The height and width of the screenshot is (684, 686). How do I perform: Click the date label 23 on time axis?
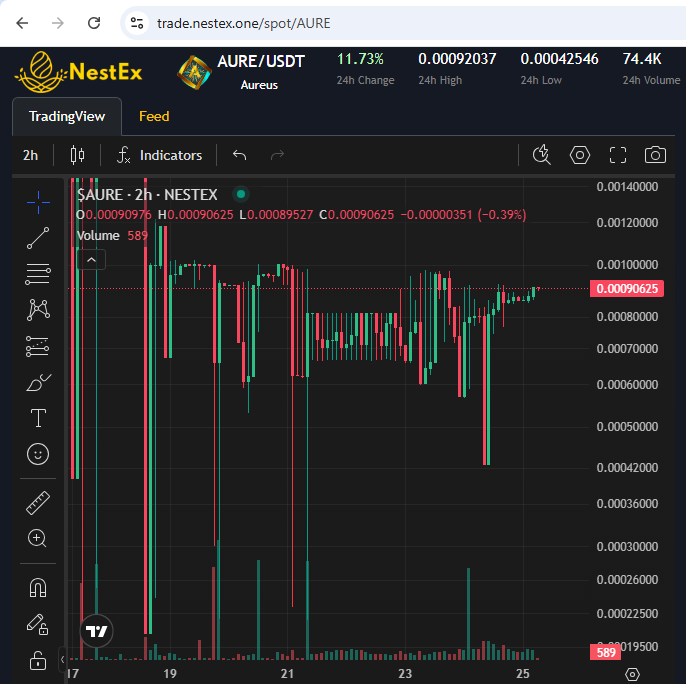tap(405, 673)
